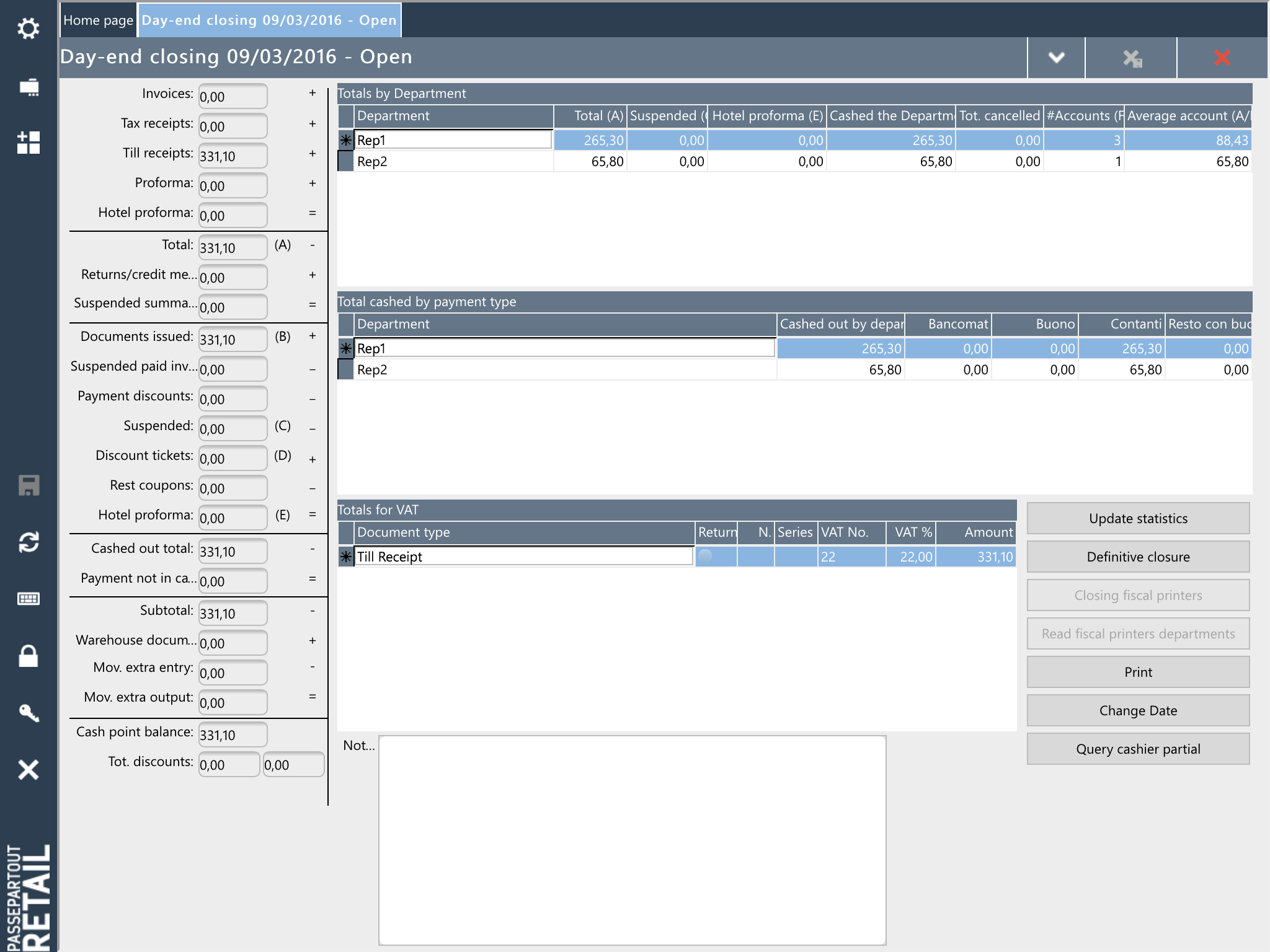The width and height of the screenshot is (1270, 952).
Task: Click the VAT % column header
Action: point(911,532)
